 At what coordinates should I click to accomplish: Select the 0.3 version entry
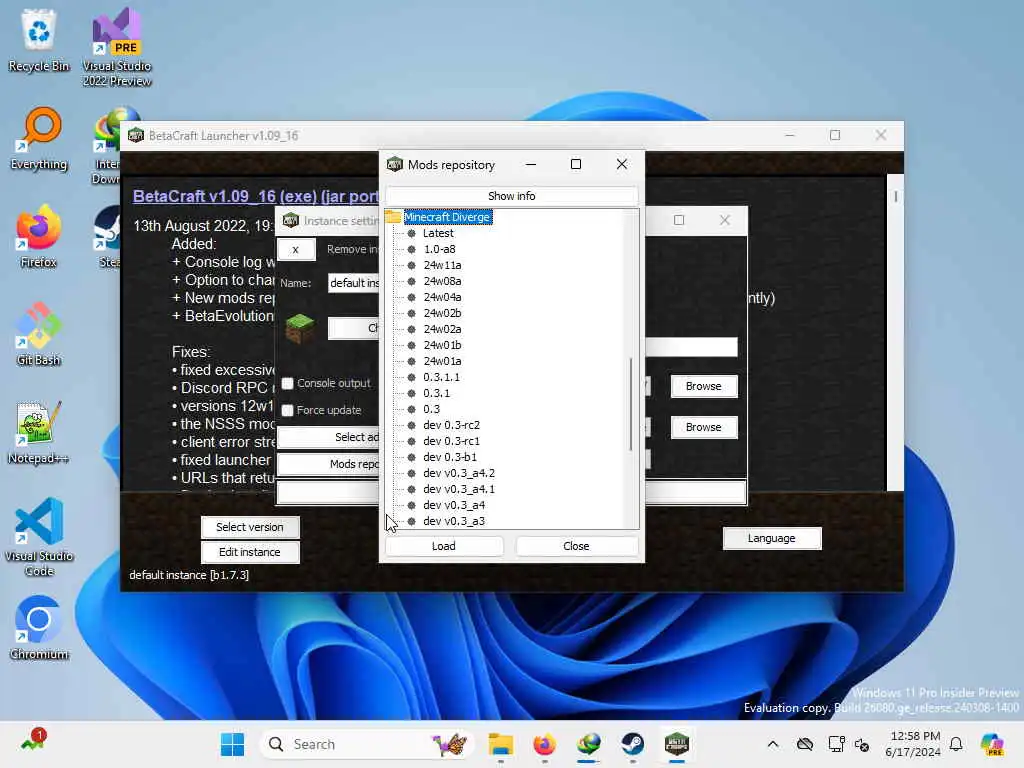click(x=431, y=409)
